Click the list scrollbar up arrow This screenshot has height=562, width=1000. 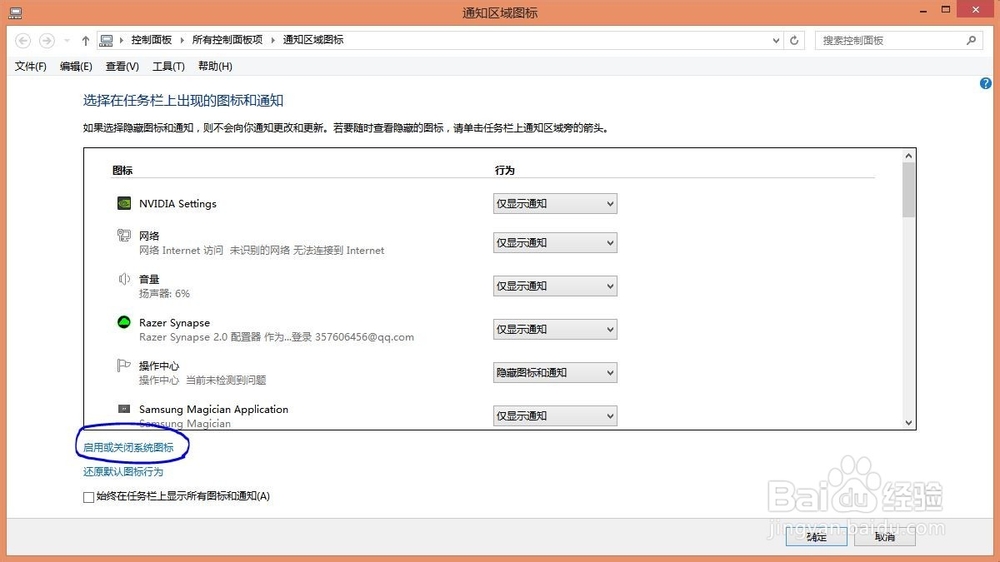point(909,156)
